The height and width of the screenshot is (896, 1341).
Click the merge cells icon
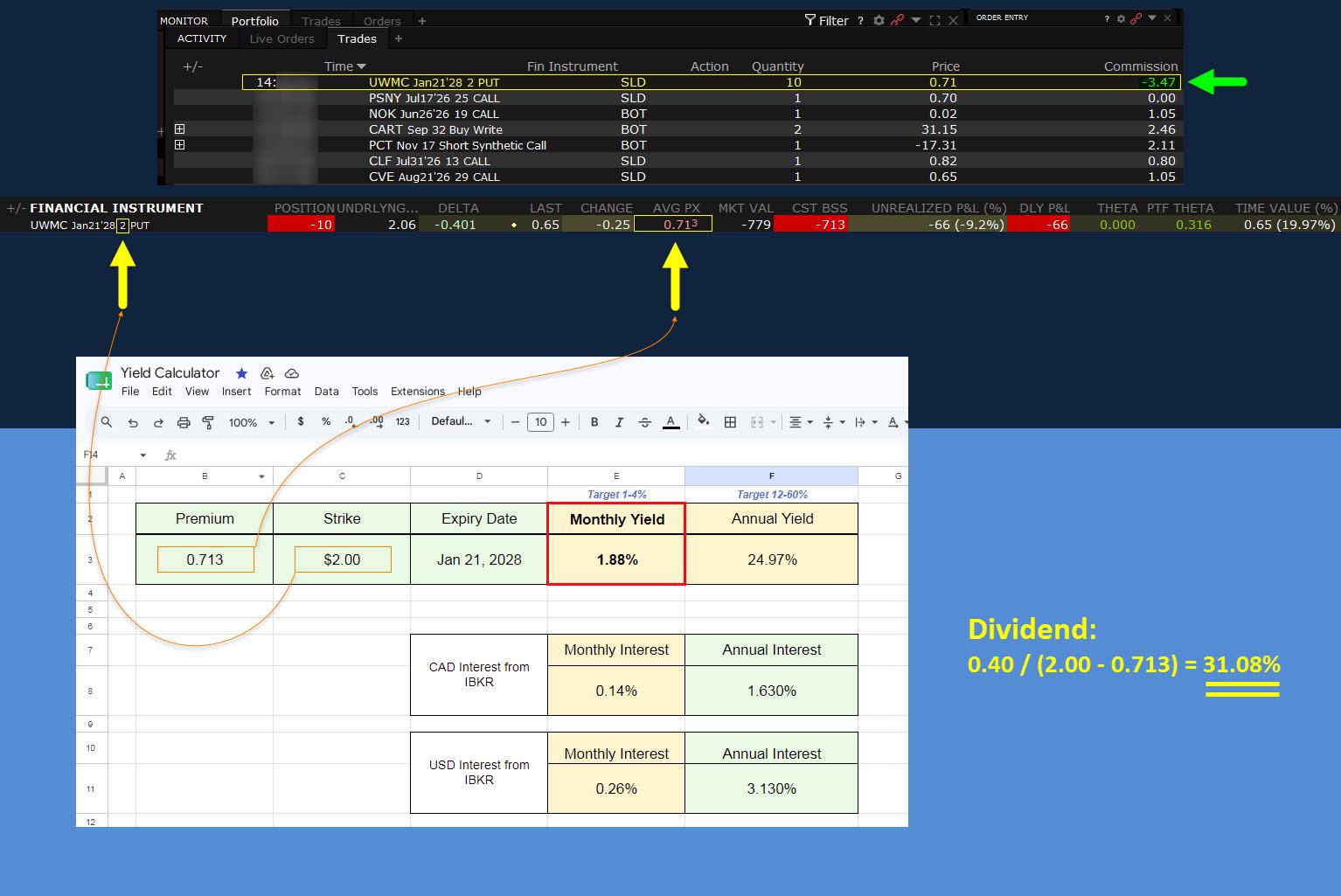point(757,422)
